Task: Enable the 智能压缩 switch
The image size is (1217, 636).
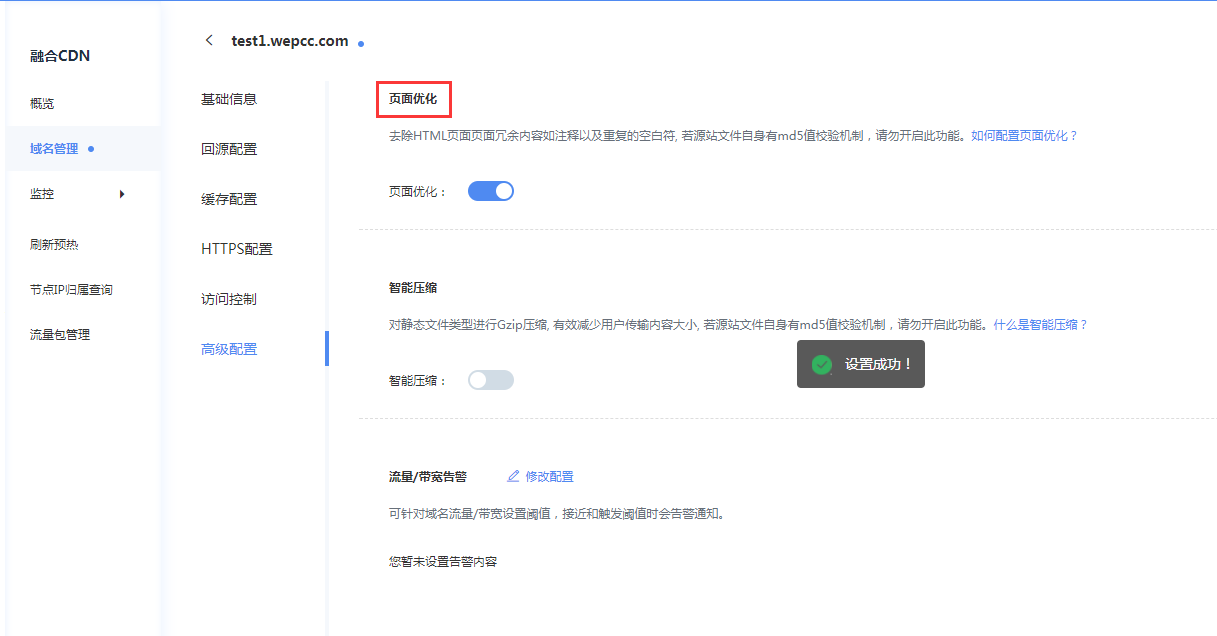Action: click(491, 380)
